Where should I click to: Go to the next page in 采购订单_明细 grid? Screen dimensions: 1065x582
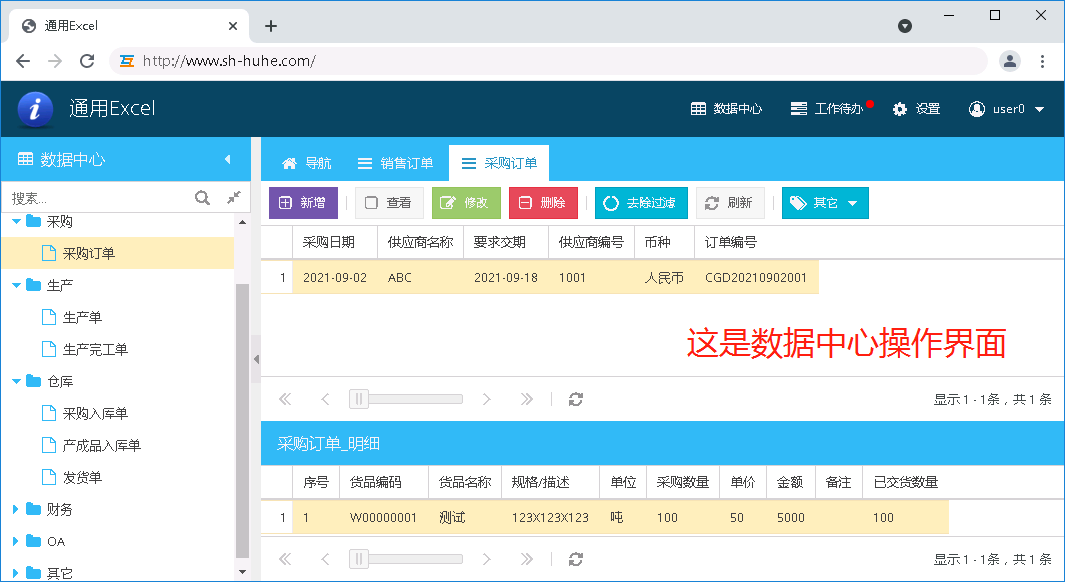(487, 559)
